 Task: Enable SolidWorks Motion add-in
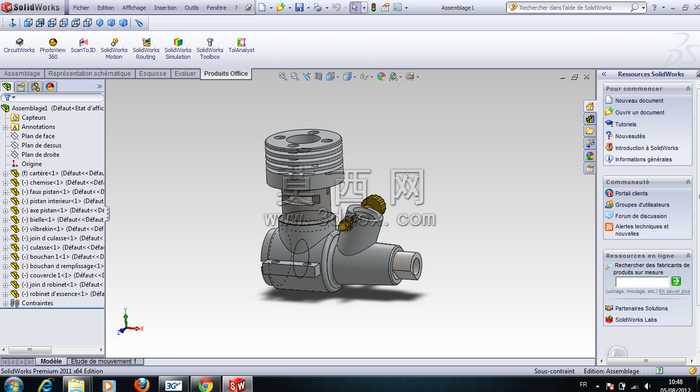114,49
